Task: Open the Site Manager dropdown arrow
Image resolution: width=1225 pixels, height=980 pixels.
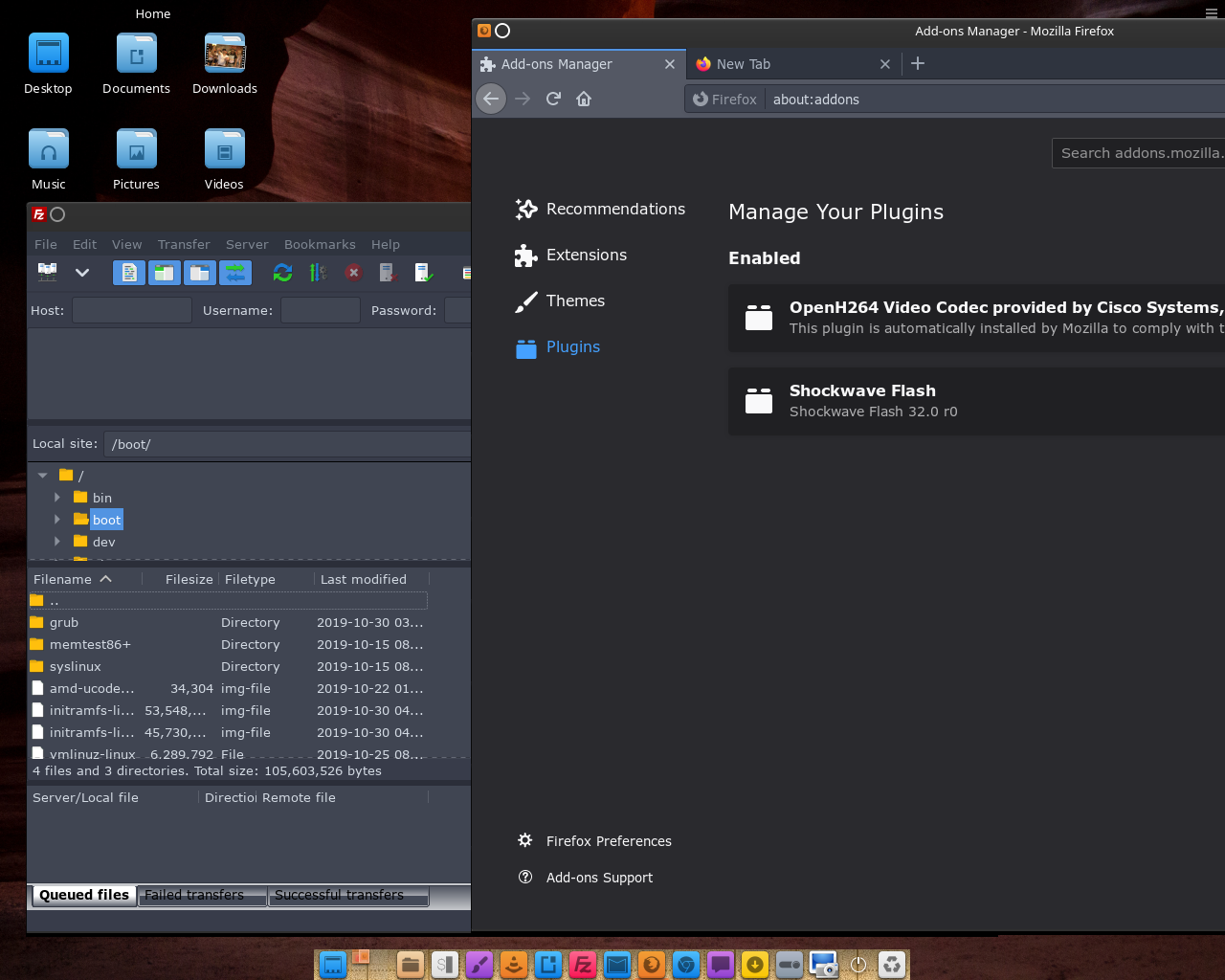Action: pos(82,273)
